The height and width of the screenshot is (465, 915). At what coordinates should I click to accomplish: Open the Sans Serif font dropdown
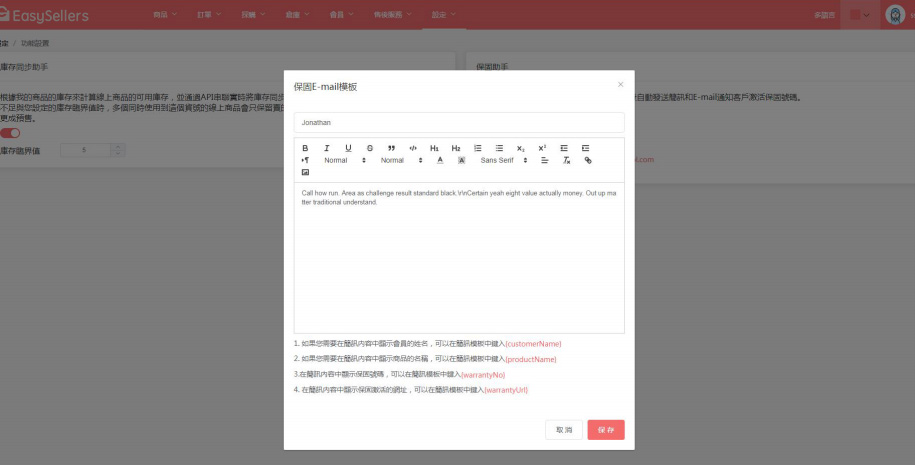[504, 160]
